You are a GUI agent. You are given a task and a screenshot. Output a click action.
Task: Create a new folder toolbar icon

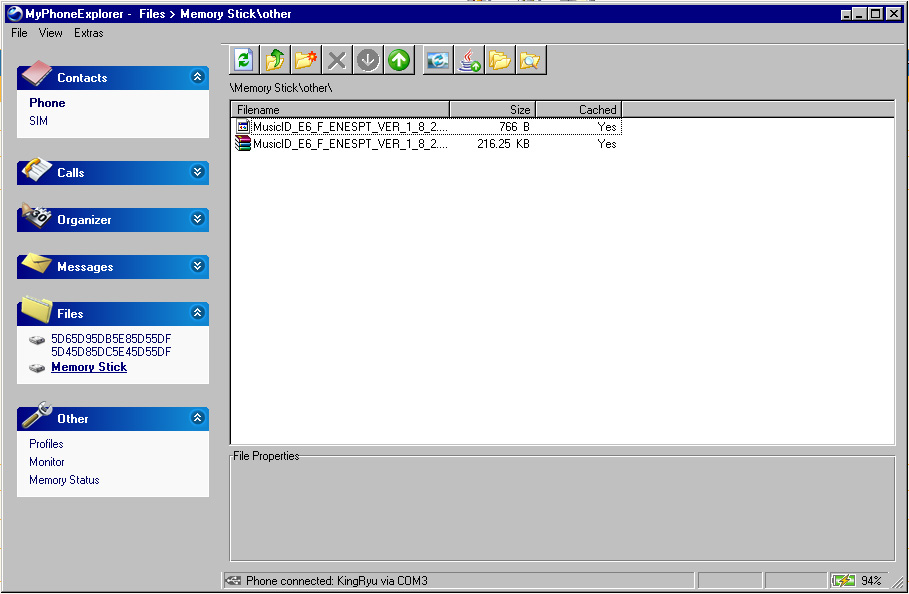(306, 61)
